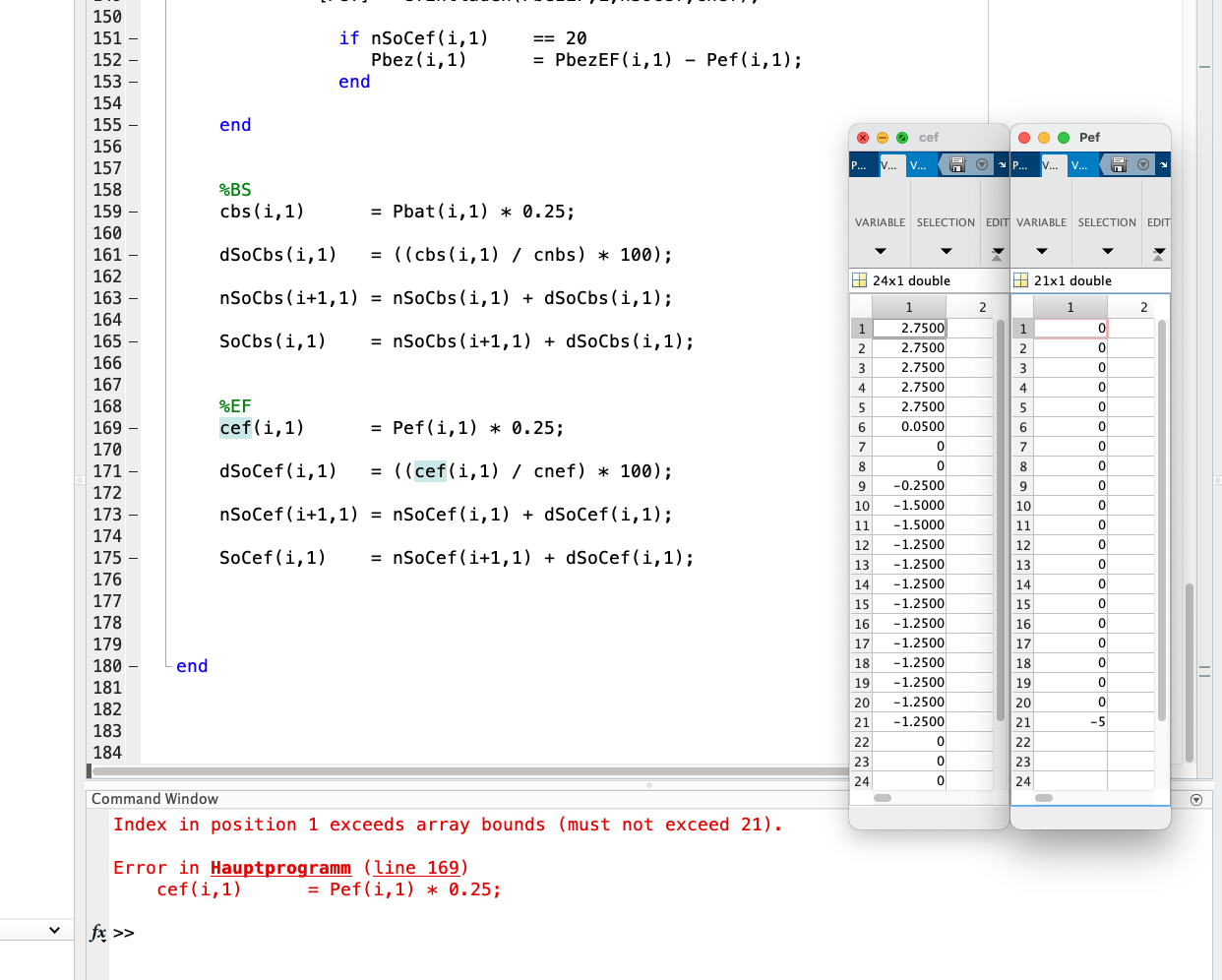This screenshot has width=1222, height=980.
Task: Click quick access options circle in cef window
Action: 982,164
